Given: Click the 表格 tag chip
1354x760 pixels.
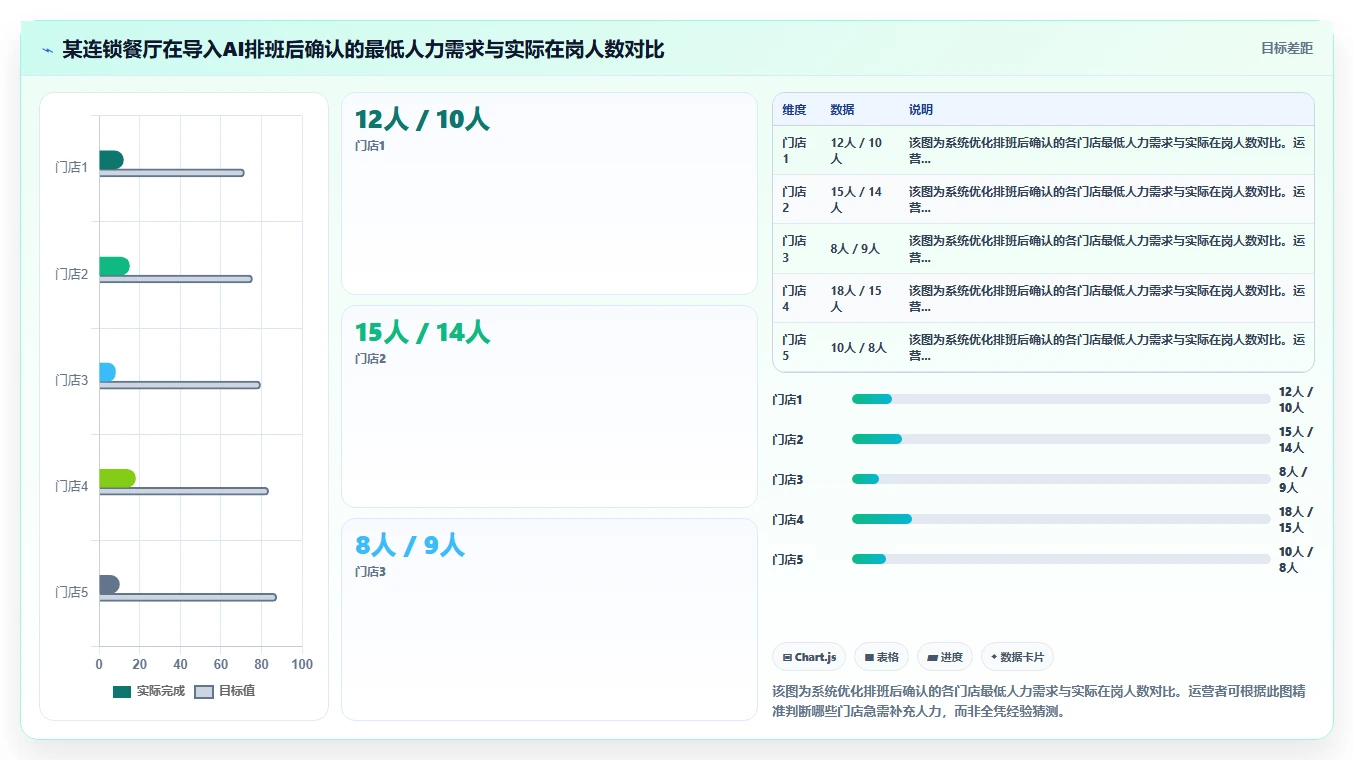Looking at the screenshot, I should point(882,657).
